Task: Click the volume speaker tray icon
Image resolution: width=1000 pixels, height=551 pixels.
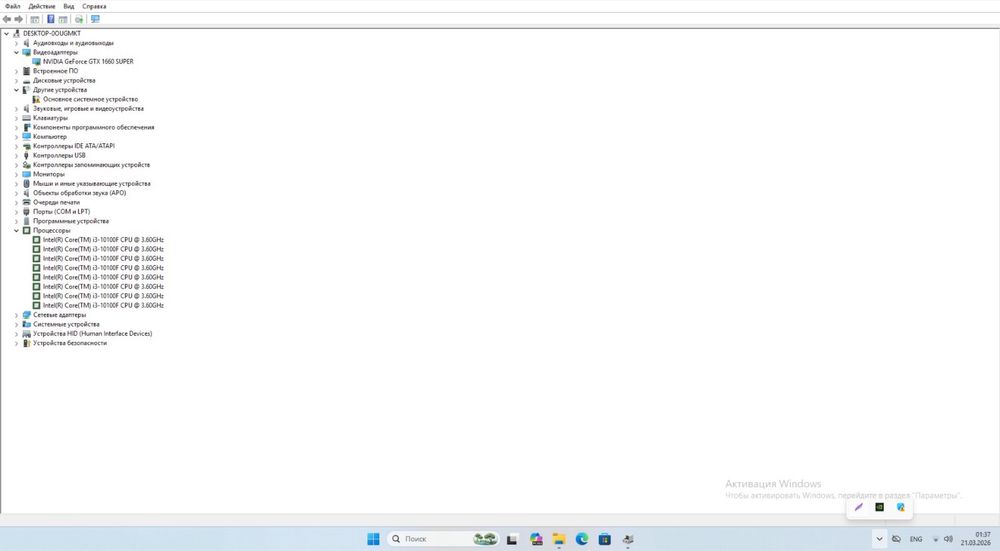Action: (x=948, y=539)
